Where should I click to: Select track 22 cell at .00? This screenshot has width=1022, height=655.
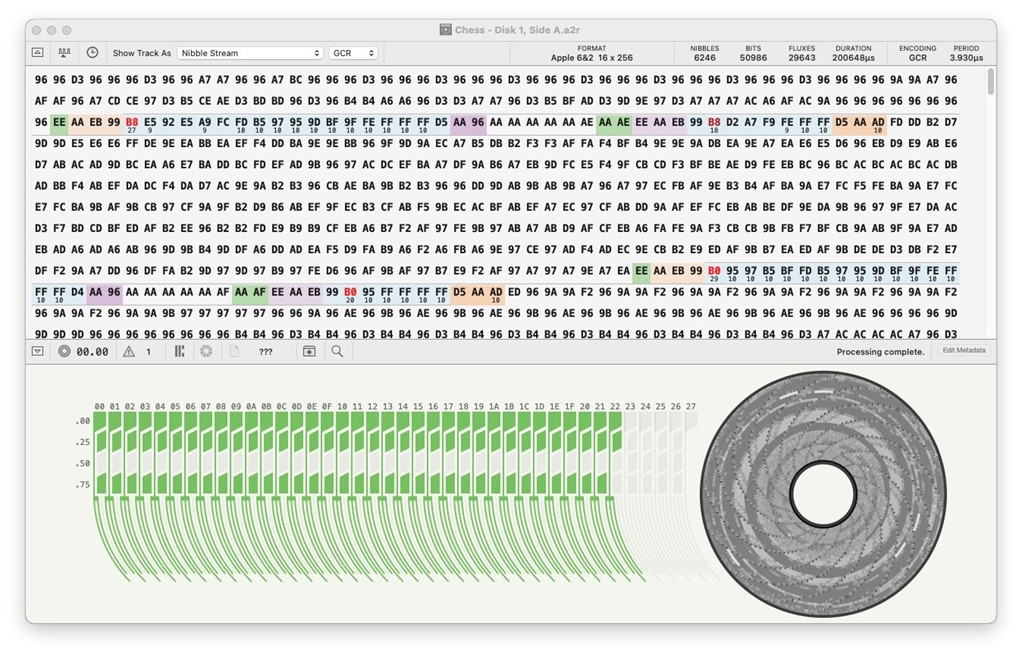[615, 422]
